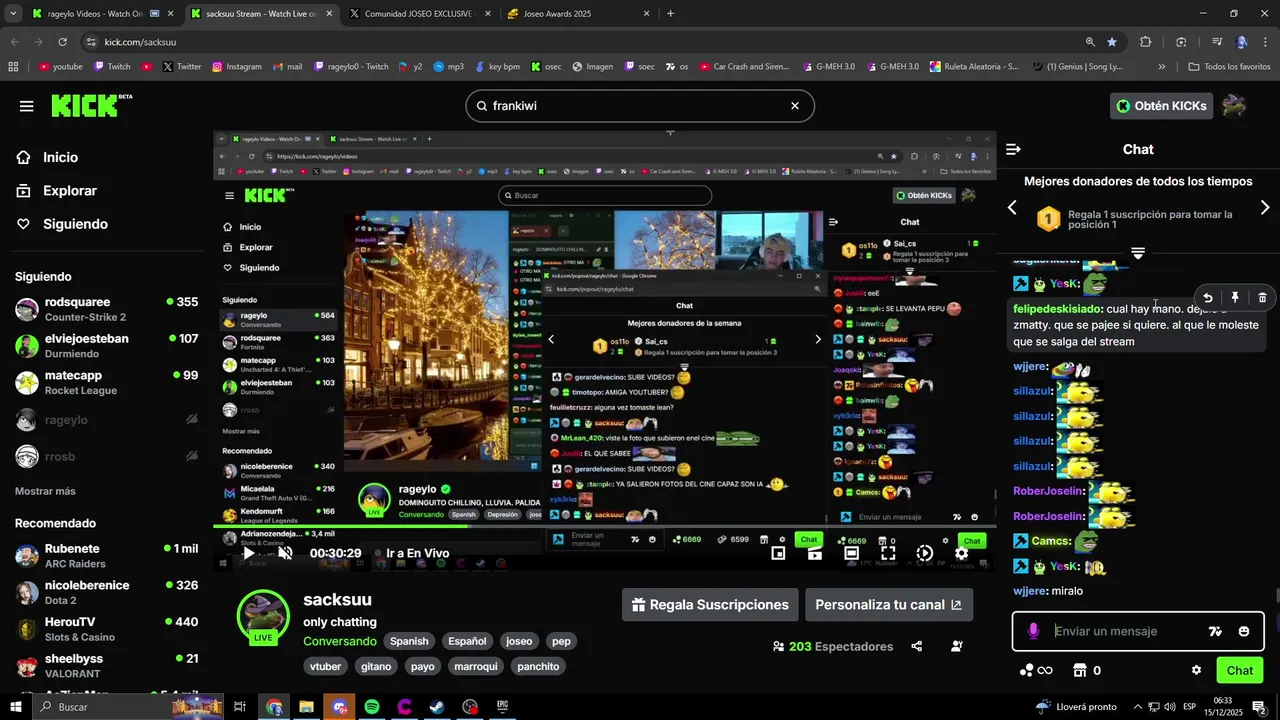Select the joseo tag
The image size is (1280, 720).
519,641
